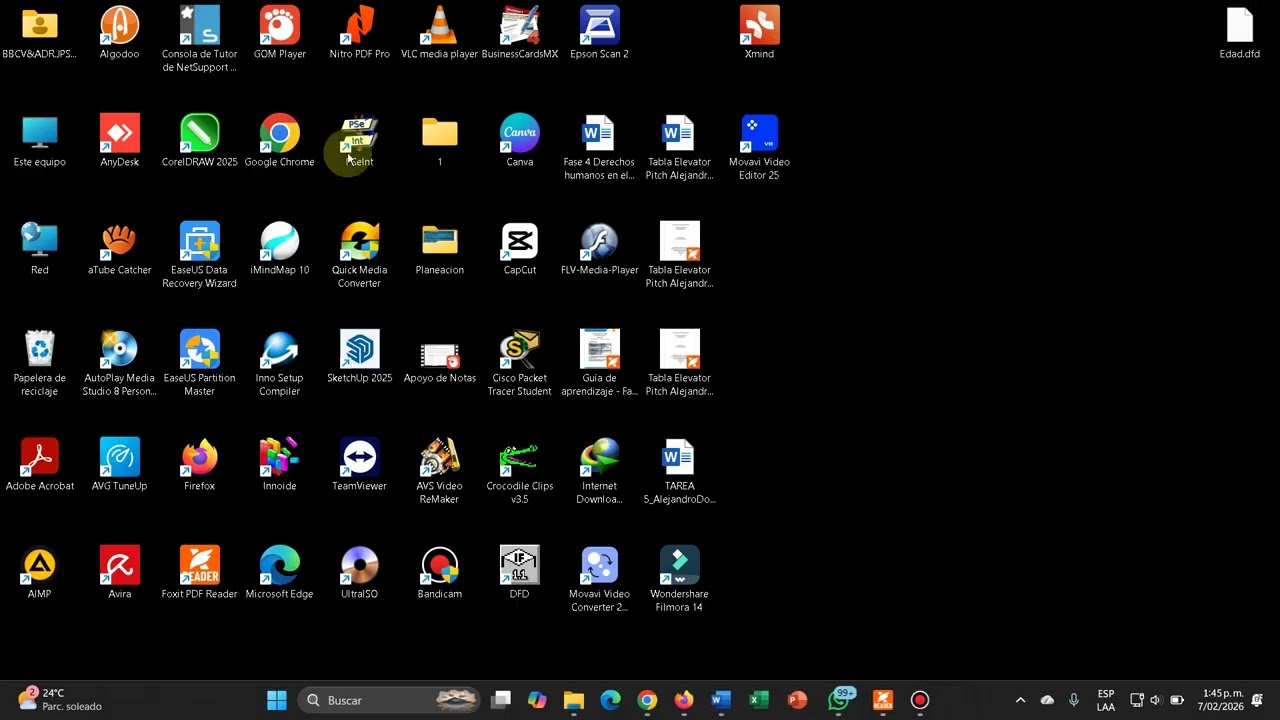Image resolution: width=1280 pixels, height=720 pixels.
Task: Select the Inno Setup Compiler icon
Action: (279, 349)
